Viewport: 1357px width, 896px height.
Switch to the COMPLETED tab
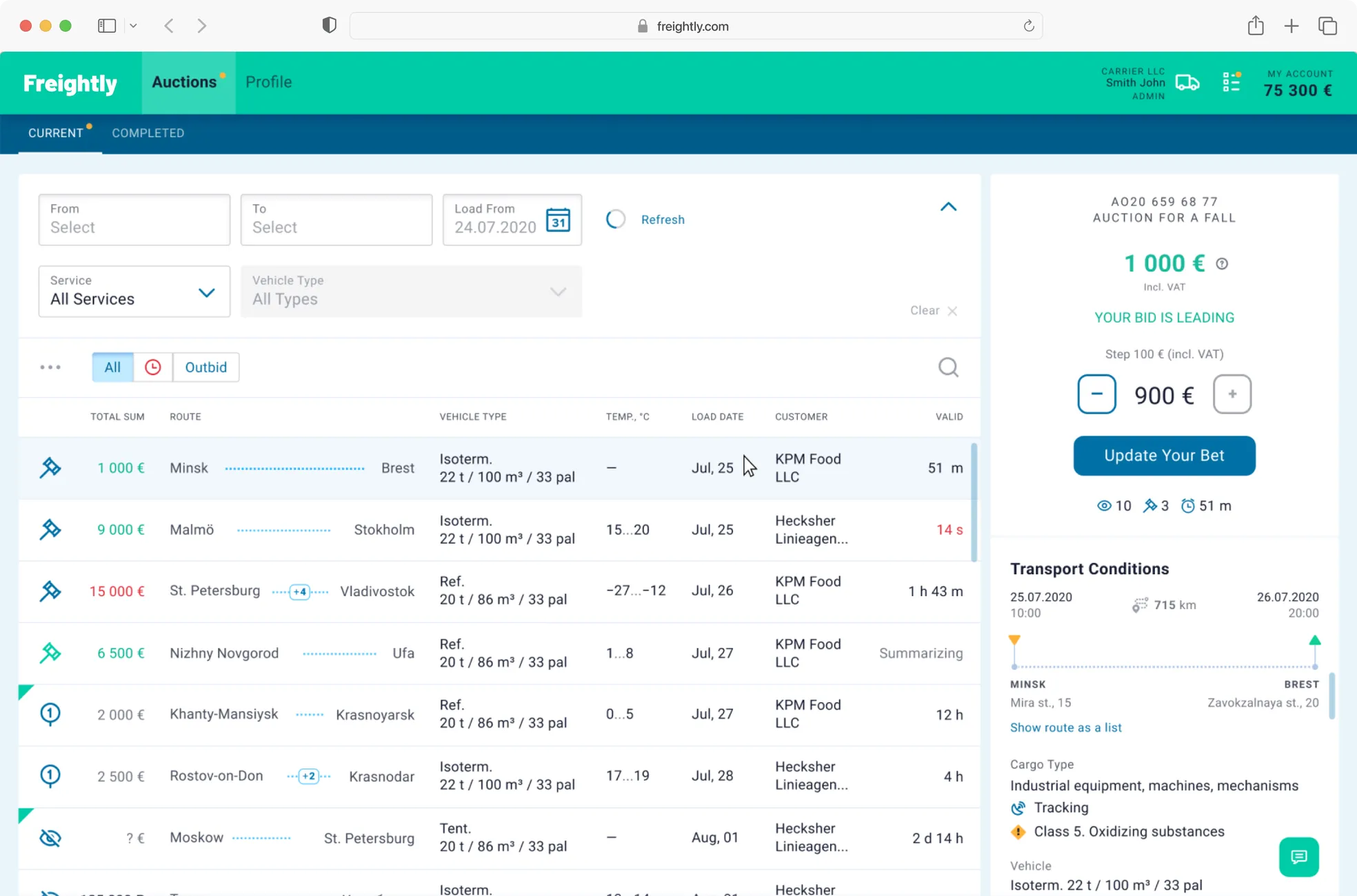tap(148, 133)
